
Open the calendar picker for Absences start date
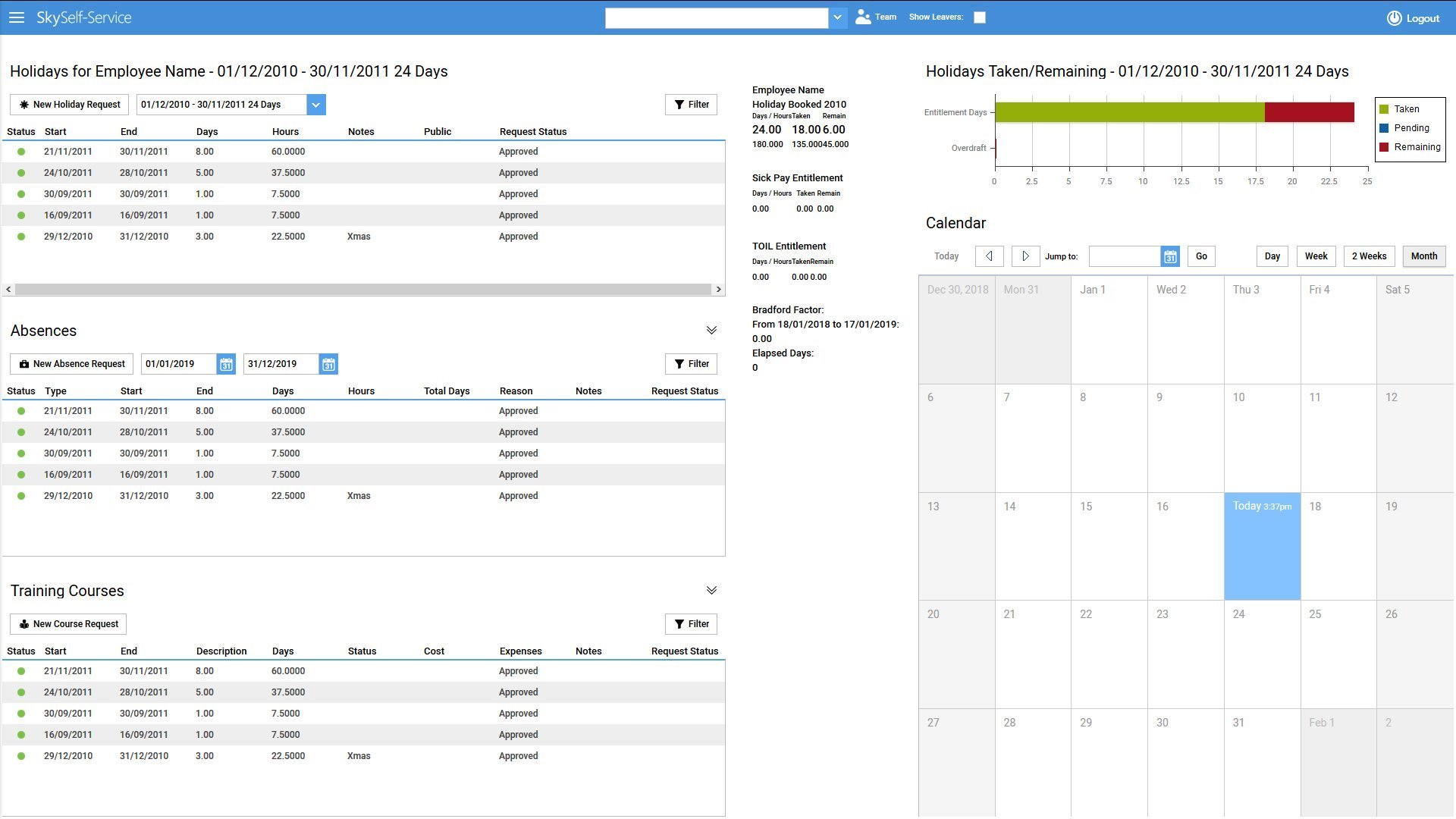pyautogui.click(x=225, y=364)
